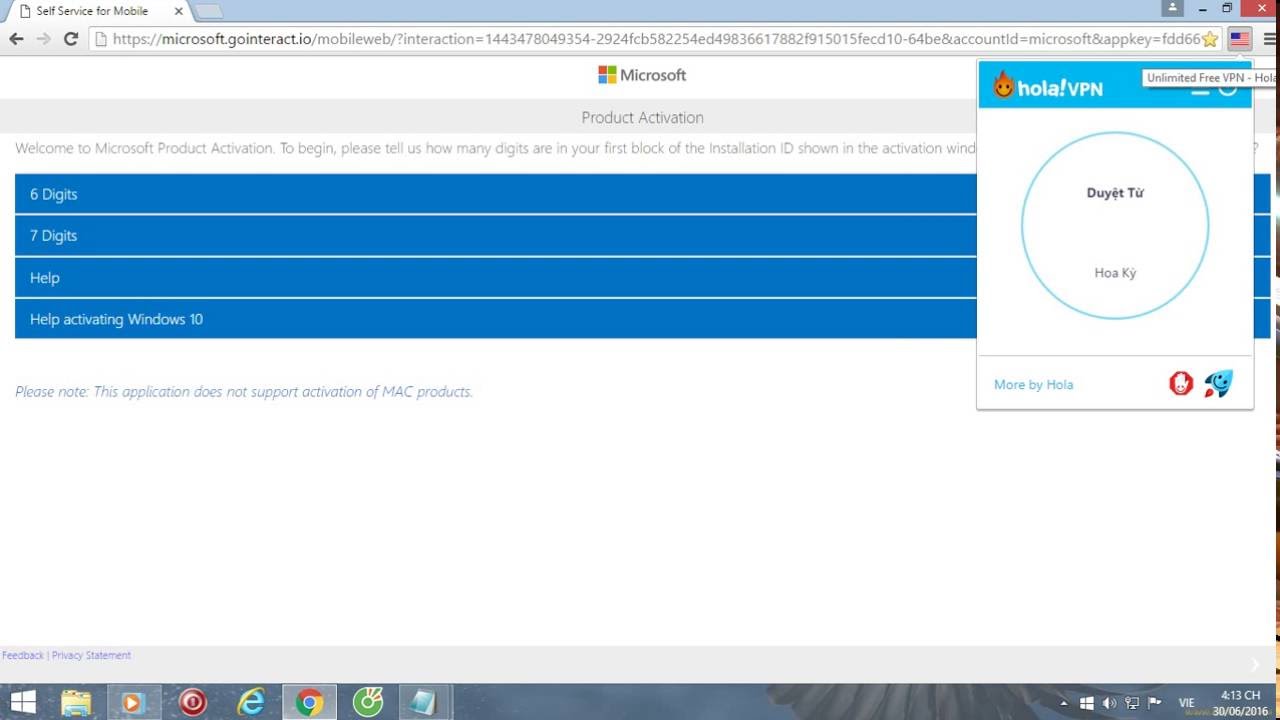
Task: Click the Product Activation heading
Action: 642,117
